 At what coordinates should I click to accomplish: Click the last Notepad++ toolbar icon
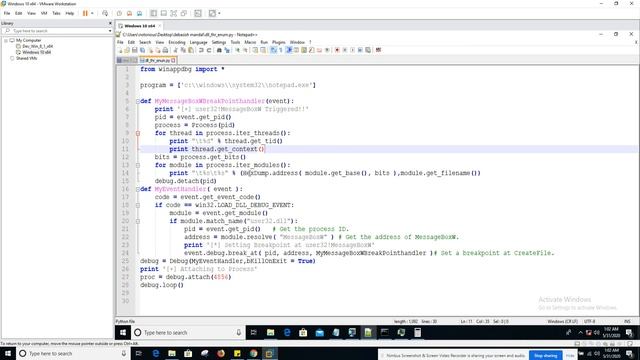point(378,50)
